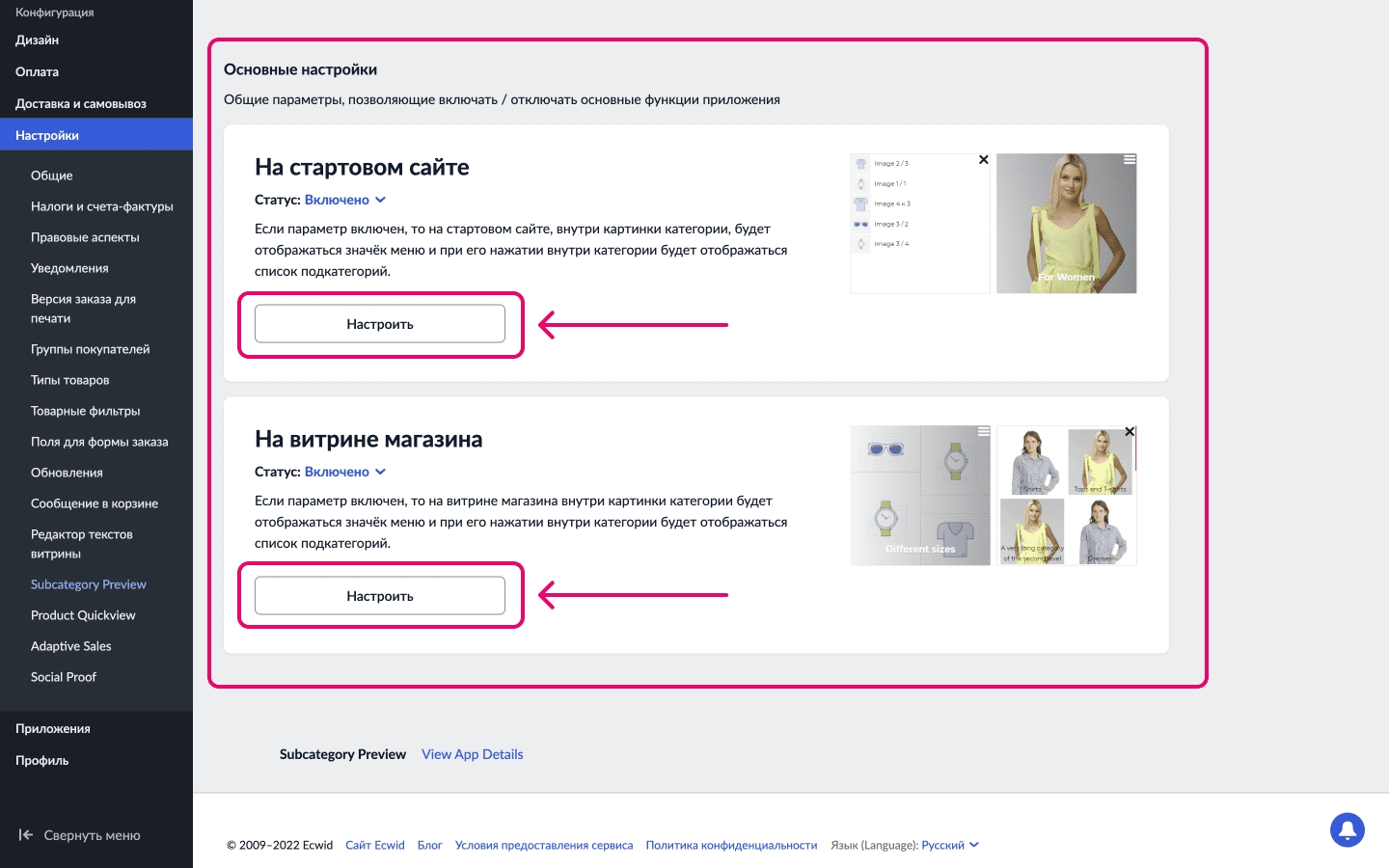This screenshot has width=1389, height=868.
Task: Expand the status dropdown under На витрине магазина
Action: pyautogui.click(x=345, y=472)
